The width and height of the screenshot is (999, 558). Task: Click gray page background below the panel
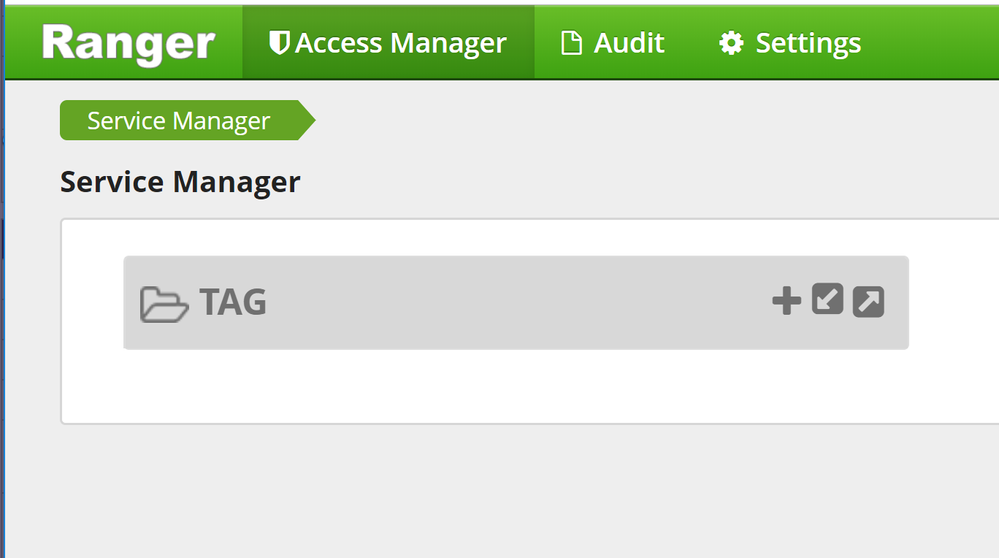[500, 490]
